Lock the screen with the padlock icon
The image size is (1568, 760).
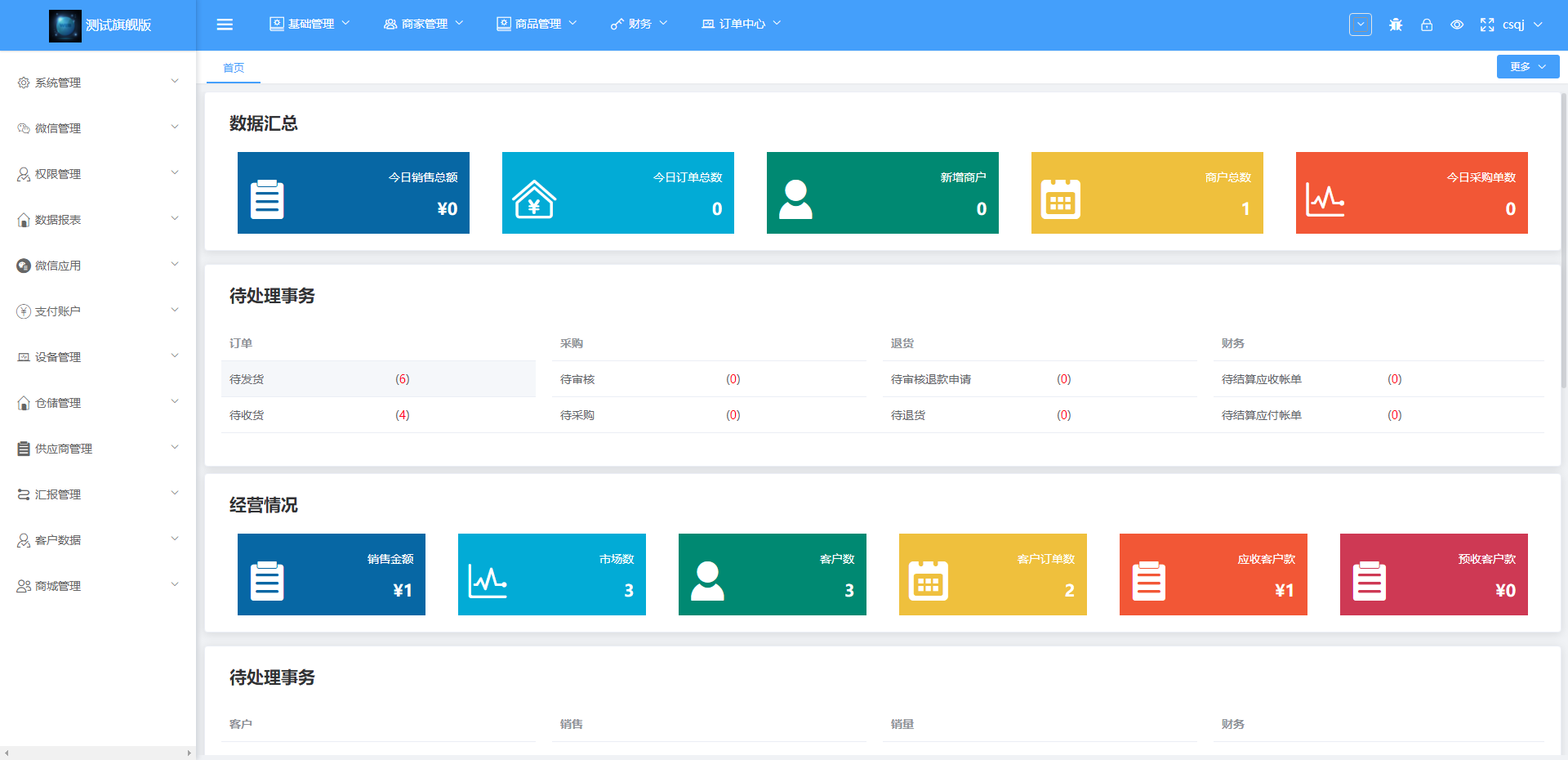tap(1427, 25)
